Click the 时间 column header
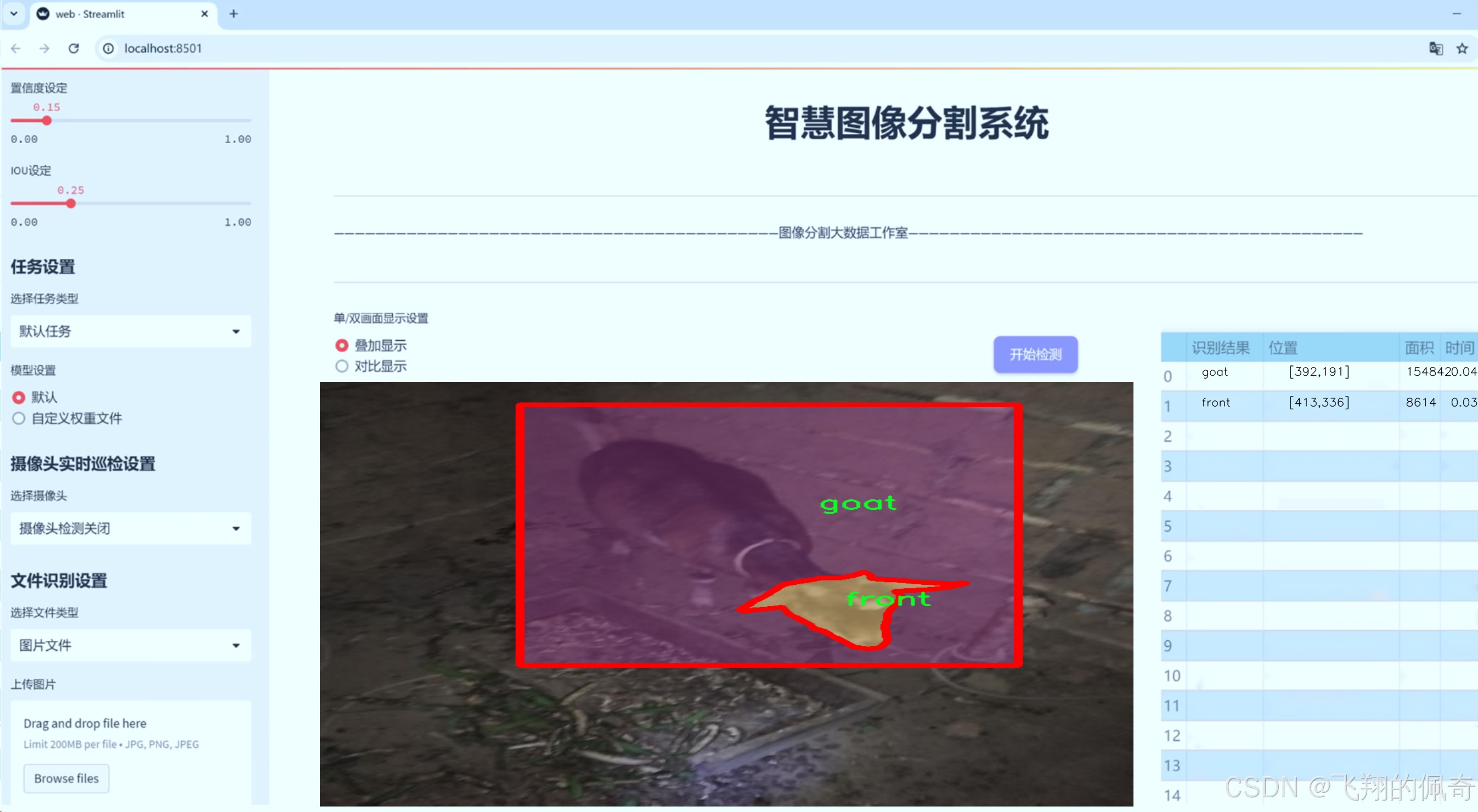This screenshot has height=812, width=1478. pos(1459,347)
